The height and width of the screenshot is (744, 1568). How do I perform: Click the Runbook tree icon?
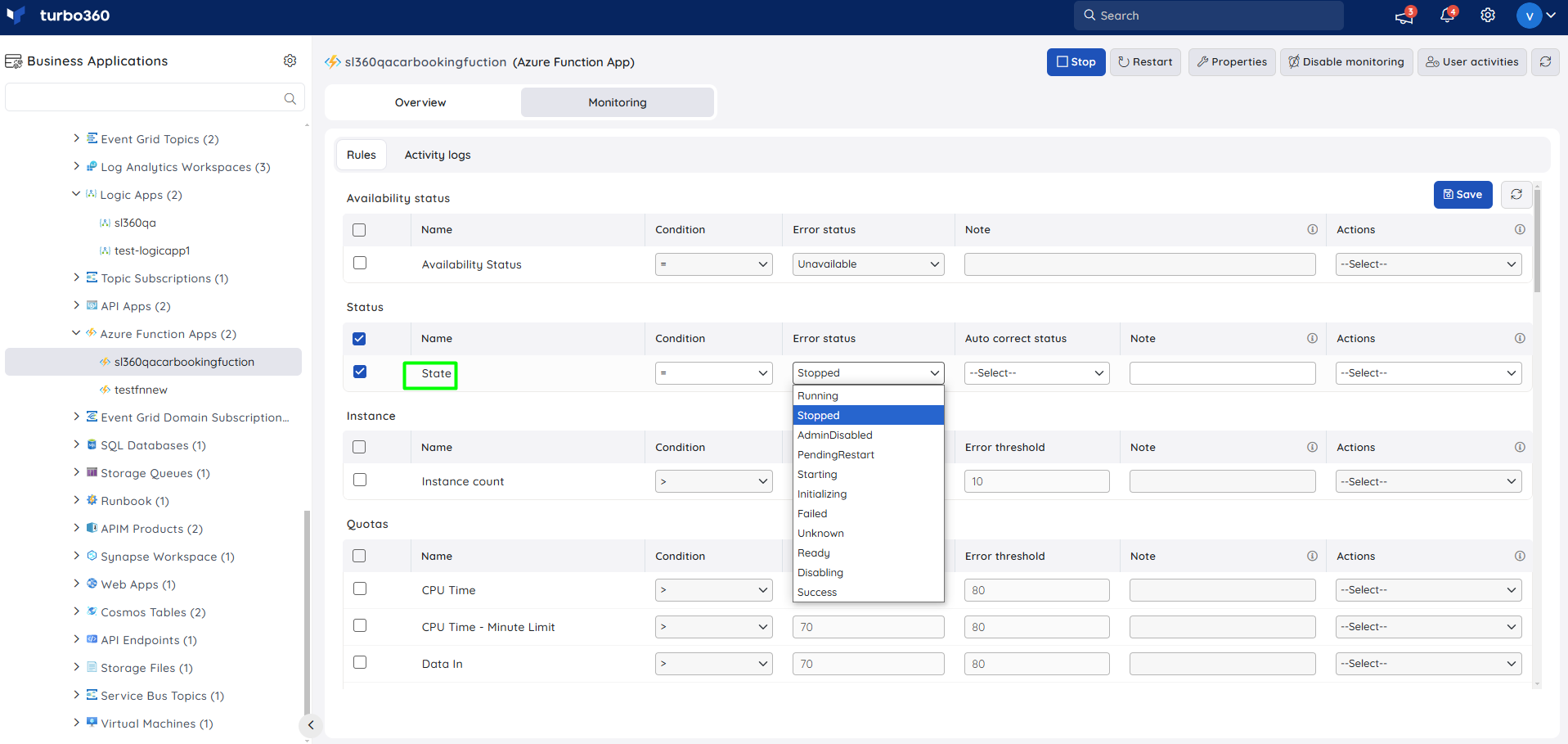point(92,500)
